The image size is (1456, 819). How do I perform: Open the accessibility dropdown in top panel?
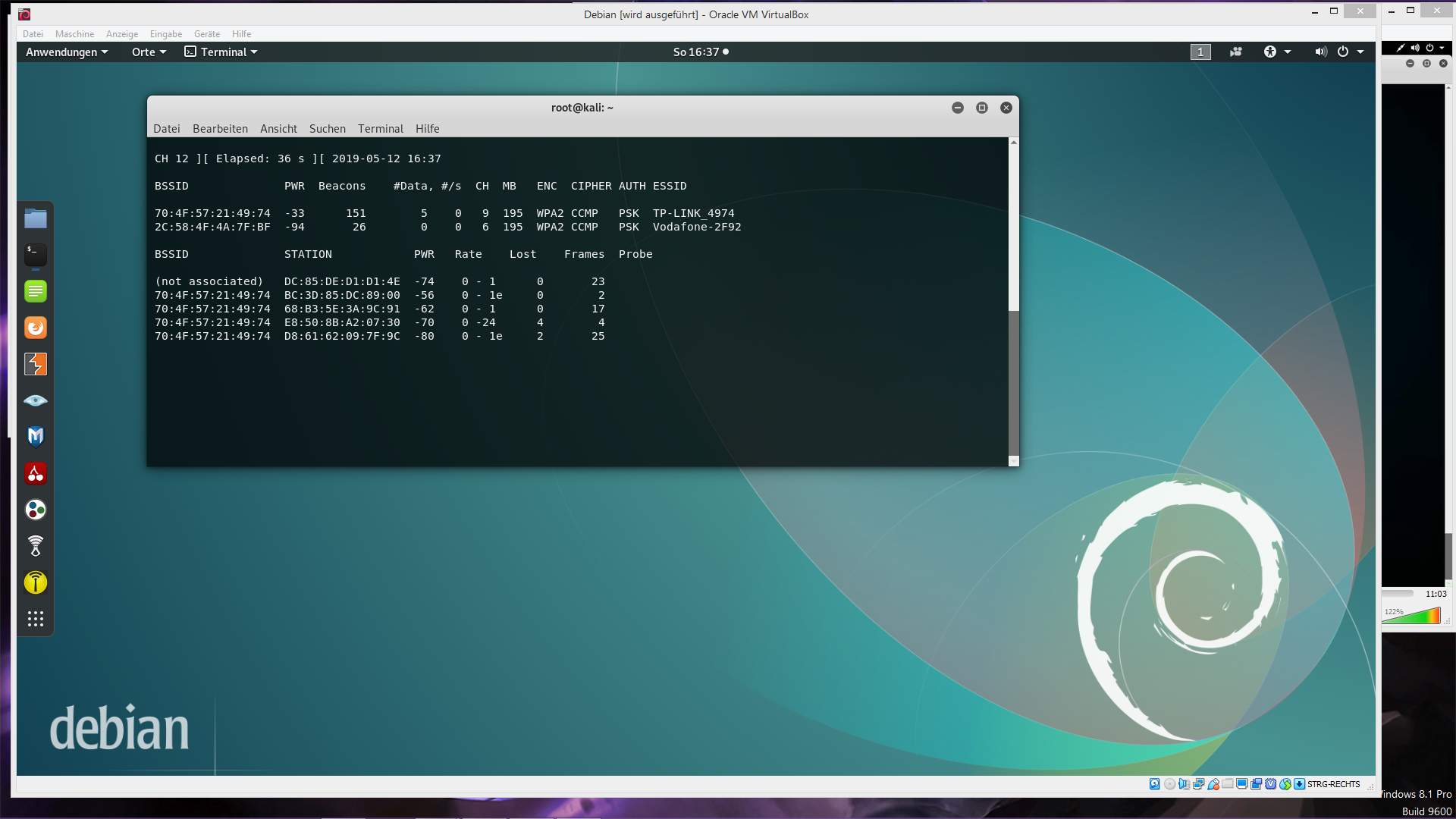[1276, 52]
